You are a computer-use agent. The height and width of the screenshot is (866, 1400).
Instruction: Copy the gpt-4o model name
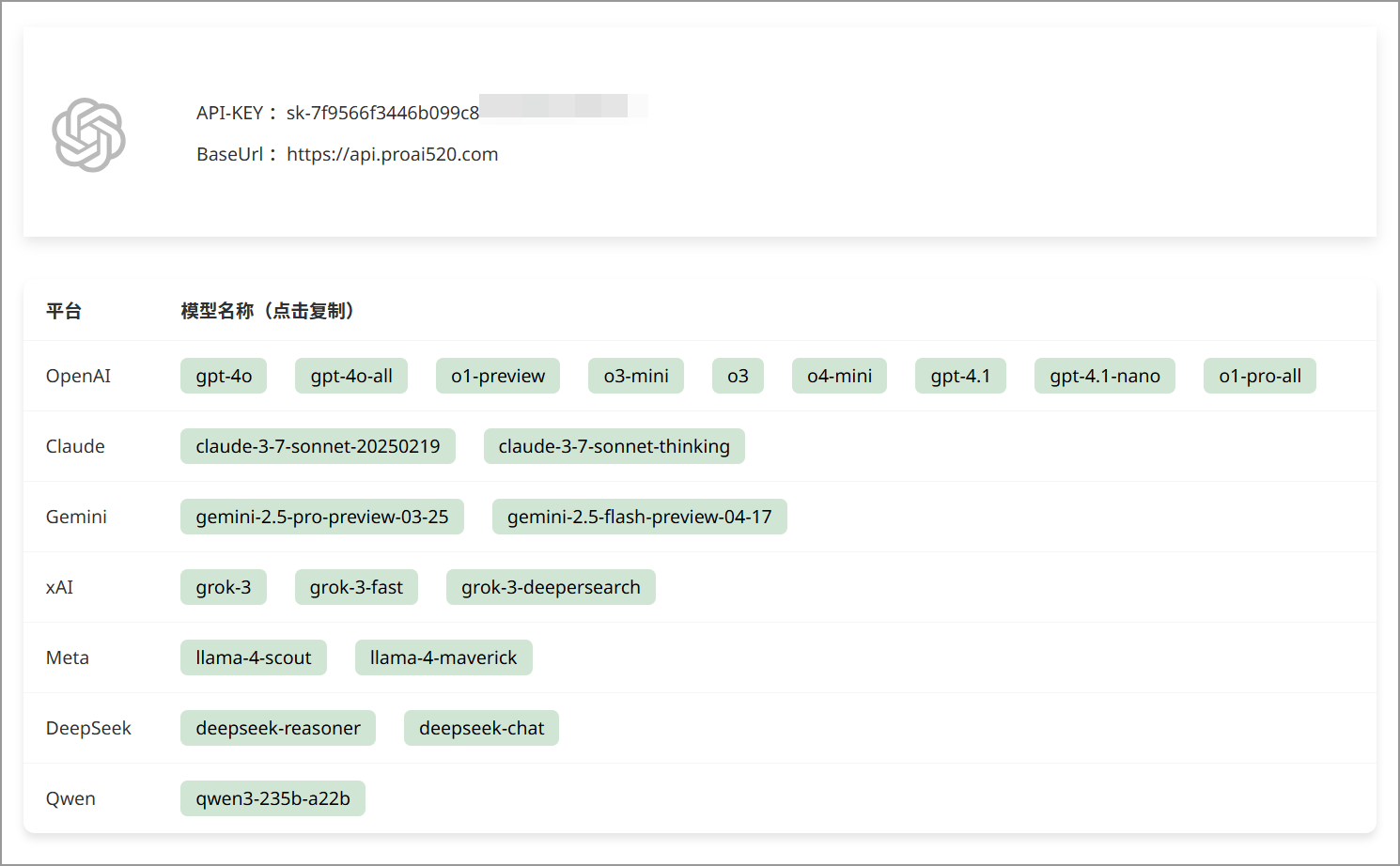[224, 376]
